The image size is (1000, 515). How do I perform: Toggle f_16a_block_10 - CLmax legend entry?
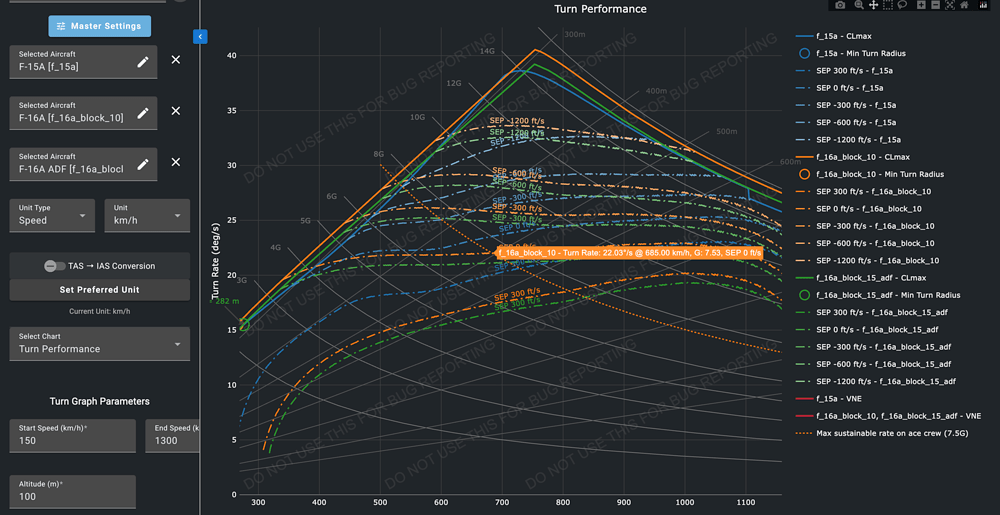[862, 157]
